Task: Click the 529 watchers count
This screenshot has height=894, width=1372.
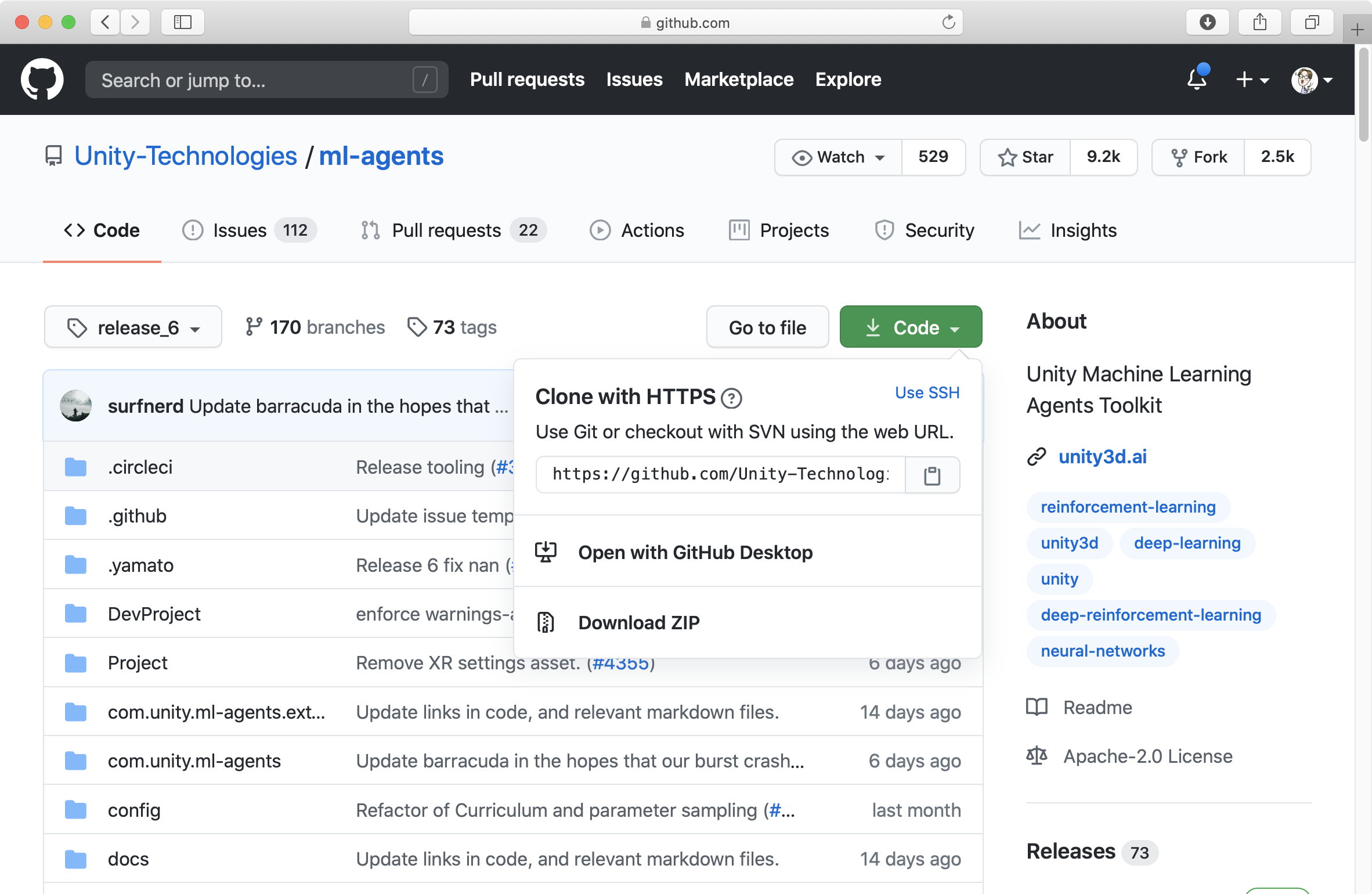Action: pyautogui.click(x=933, y=157)
